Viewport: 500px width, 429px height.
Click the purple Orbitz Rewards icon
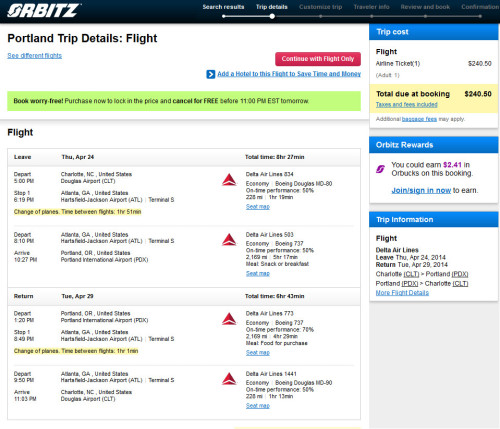point(380,169)
